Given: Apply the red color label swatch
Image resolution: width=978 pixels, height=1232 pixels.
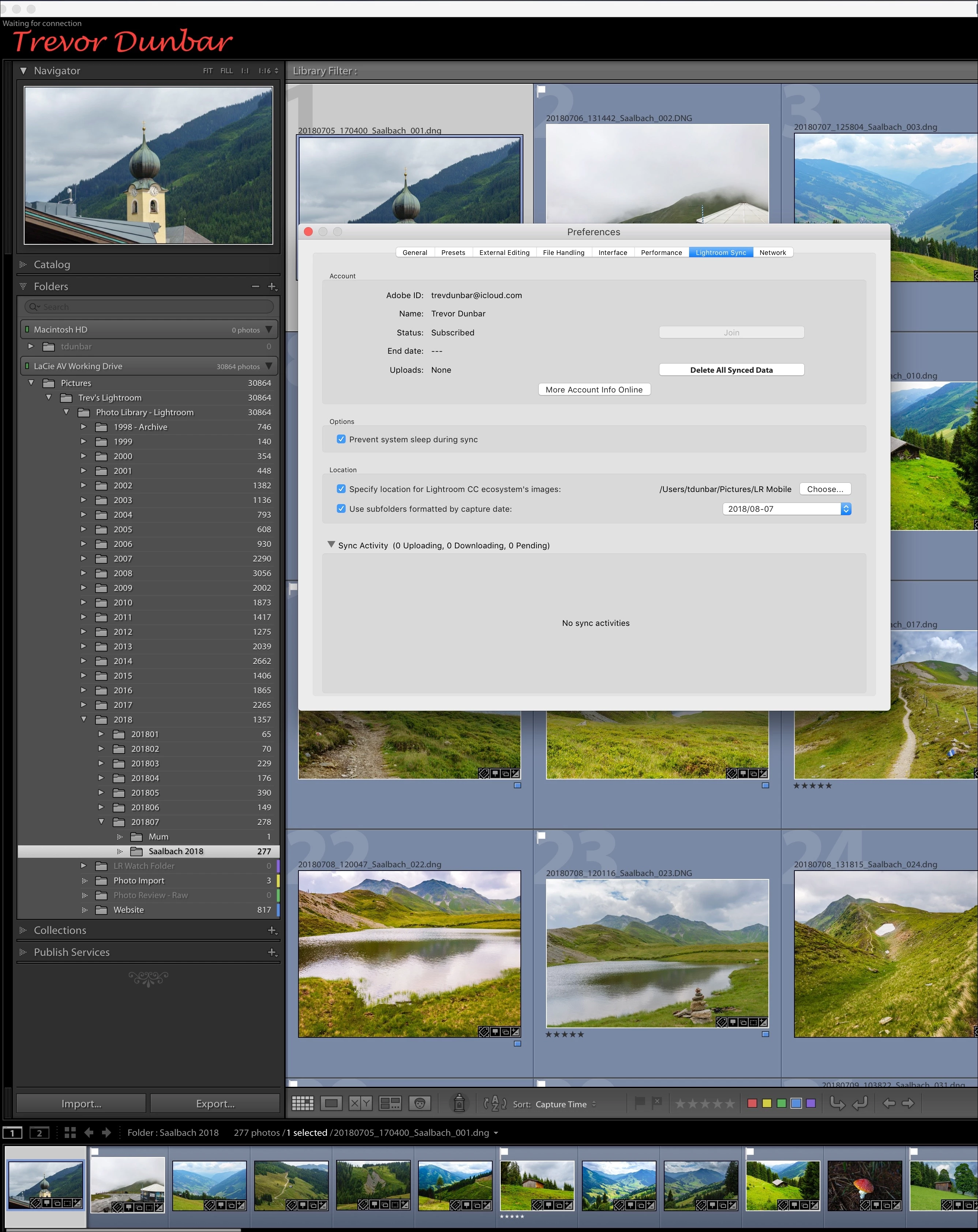Looking at the screenshot, I should pyautogui.click(x=752, y=1104).
